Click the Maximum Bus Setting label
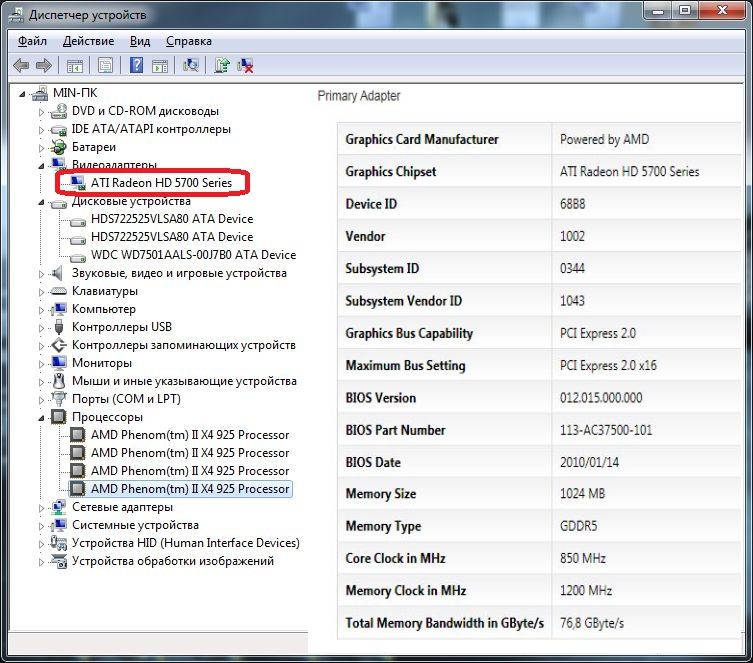 pos(405,366)
